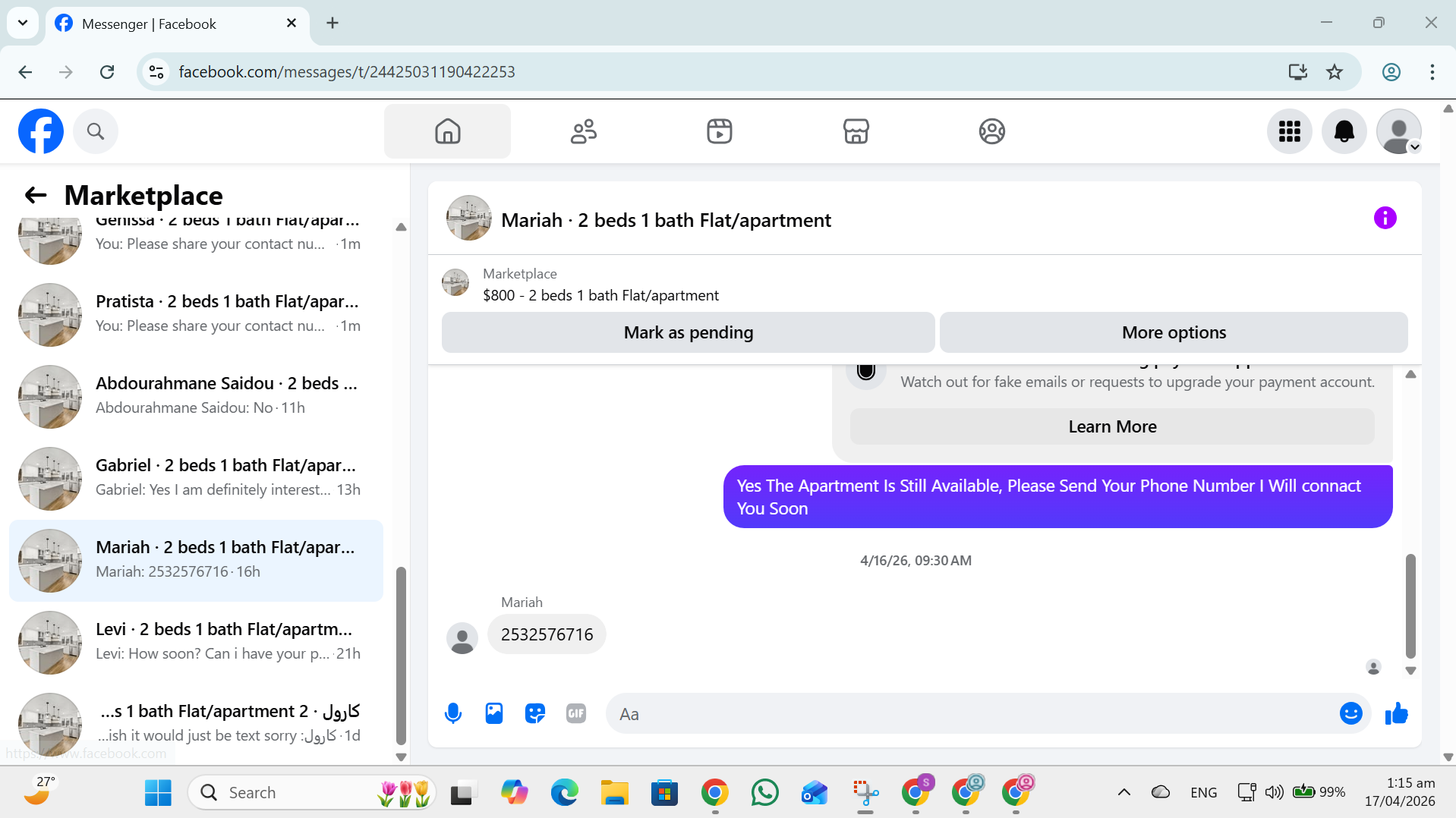Viewport: 1456px width, 818px height.
Task: Click the seen-receipt avatar below messages
Action: (1373, 667)
